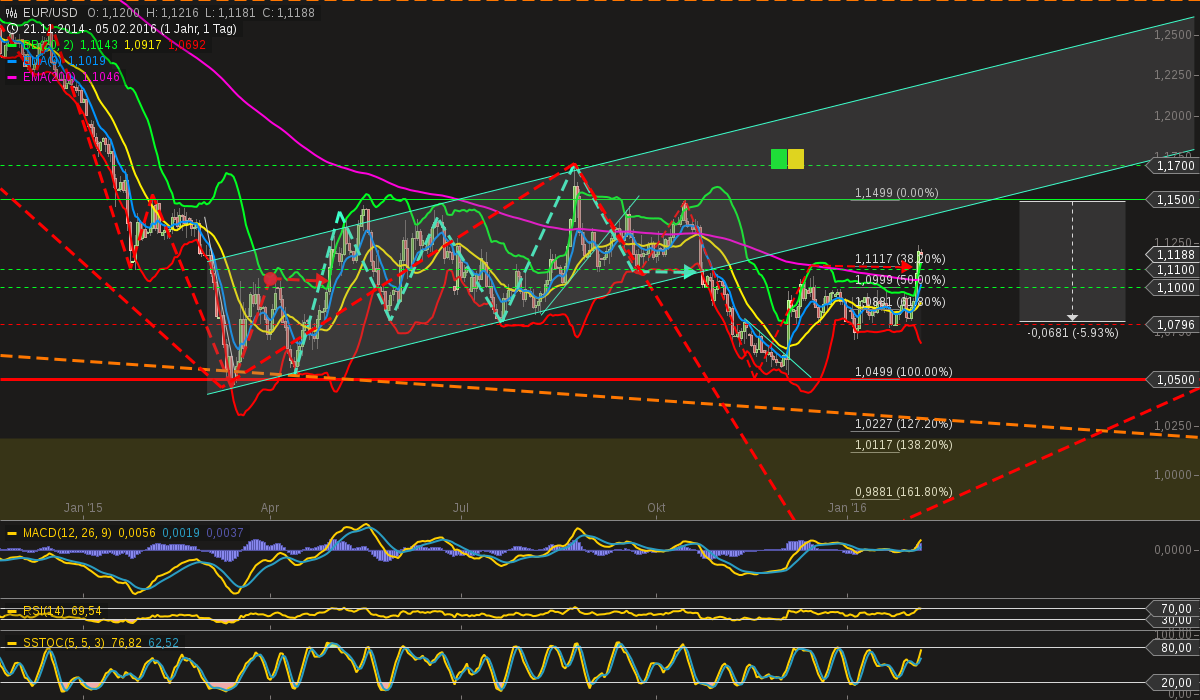Click the yellow MACD legend line marker

coord(12,533)
